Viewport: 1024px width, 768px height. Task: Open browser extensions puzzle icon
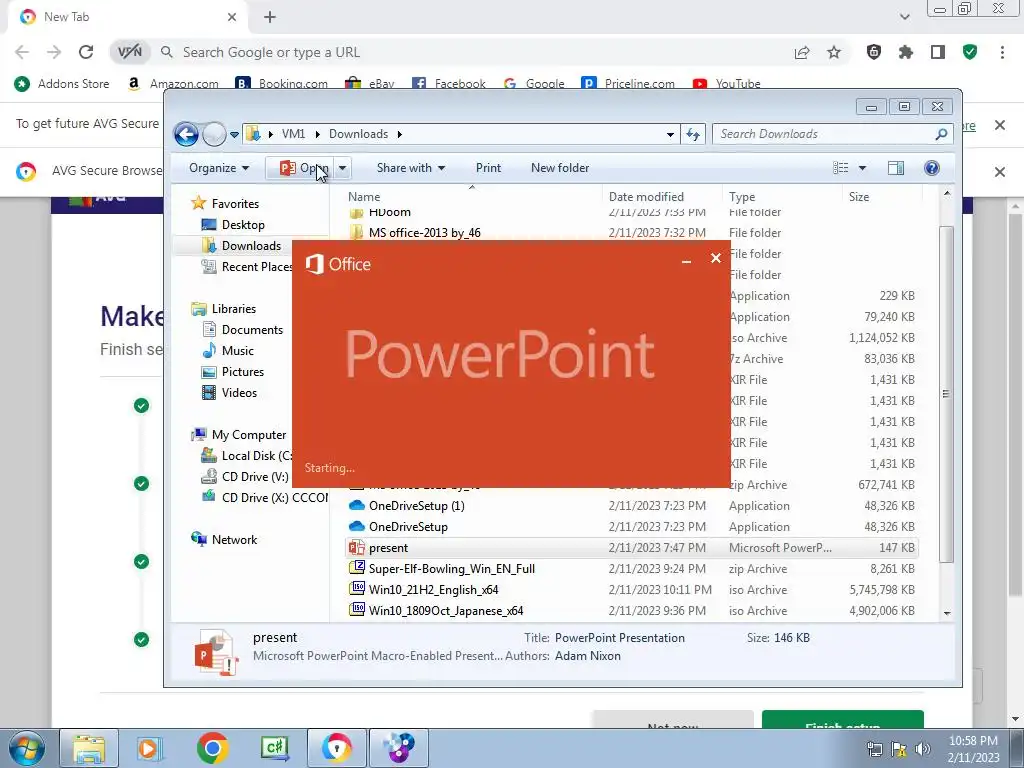click(906, 52)
